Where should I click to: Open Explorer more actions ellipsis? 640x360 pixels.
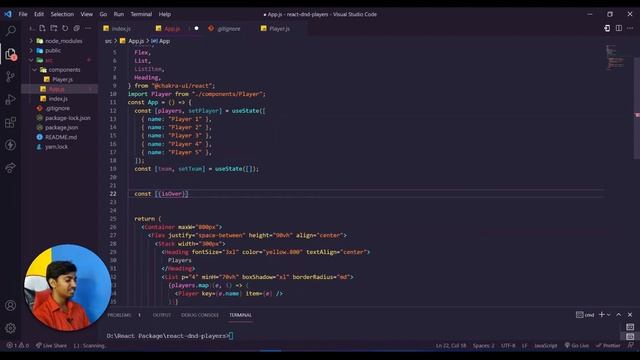[x=88, y=28]
